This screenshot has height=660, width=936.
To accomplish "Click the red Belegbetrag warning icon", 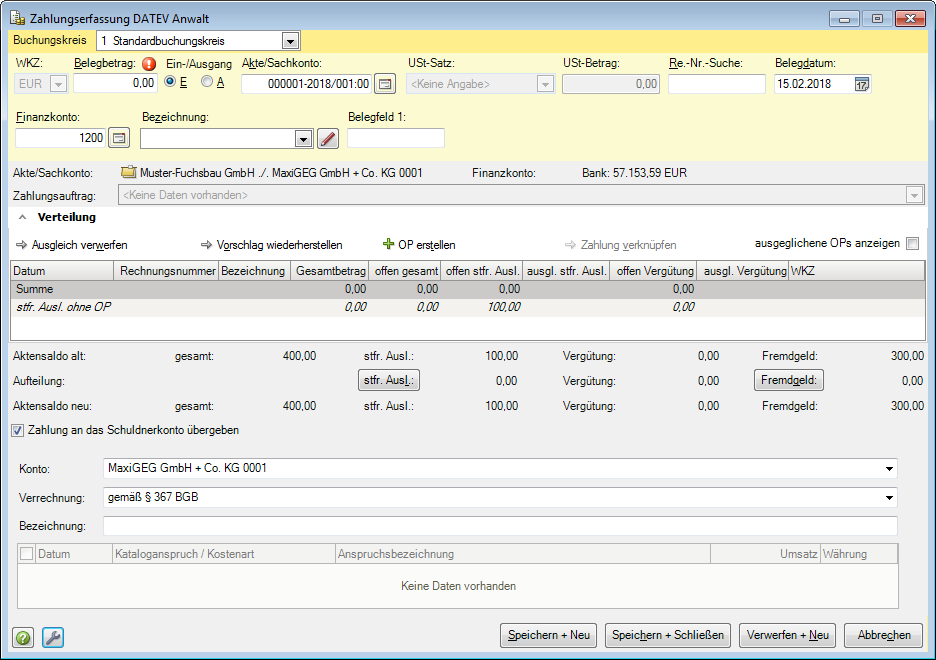I will coord(149,65).
